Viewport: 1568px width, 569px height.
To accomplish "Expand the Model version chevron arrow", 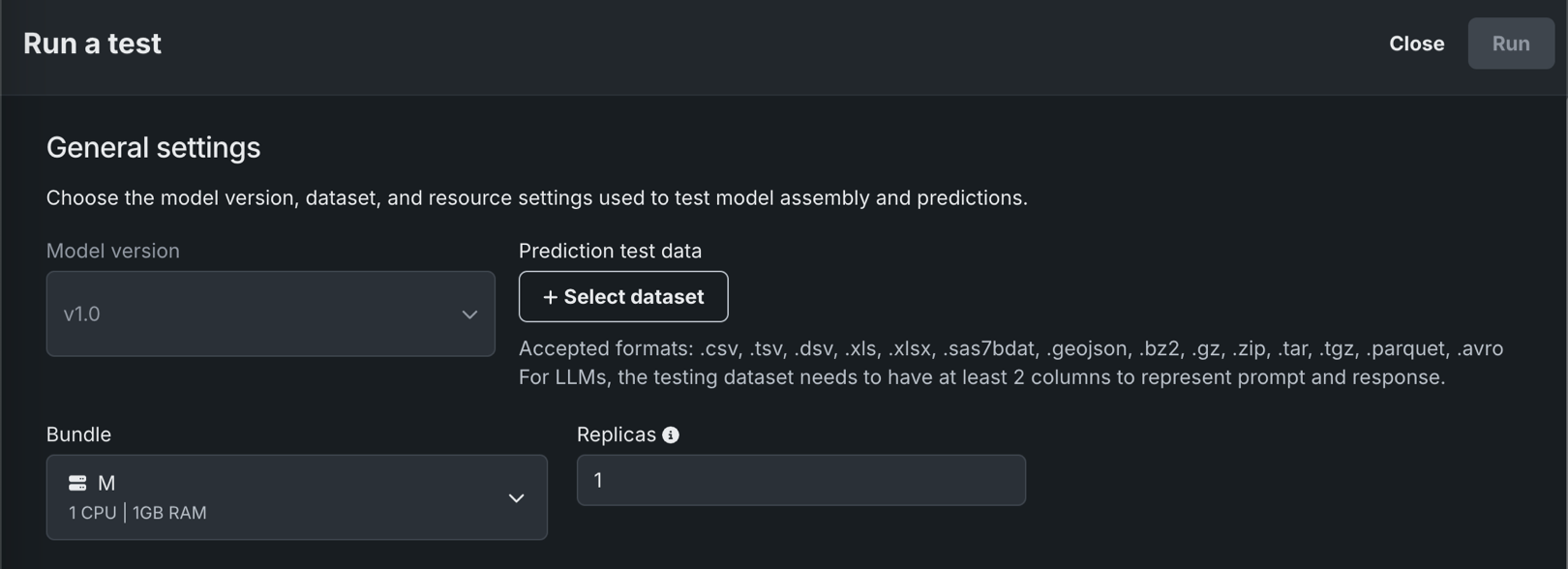I will coord(469,314).
